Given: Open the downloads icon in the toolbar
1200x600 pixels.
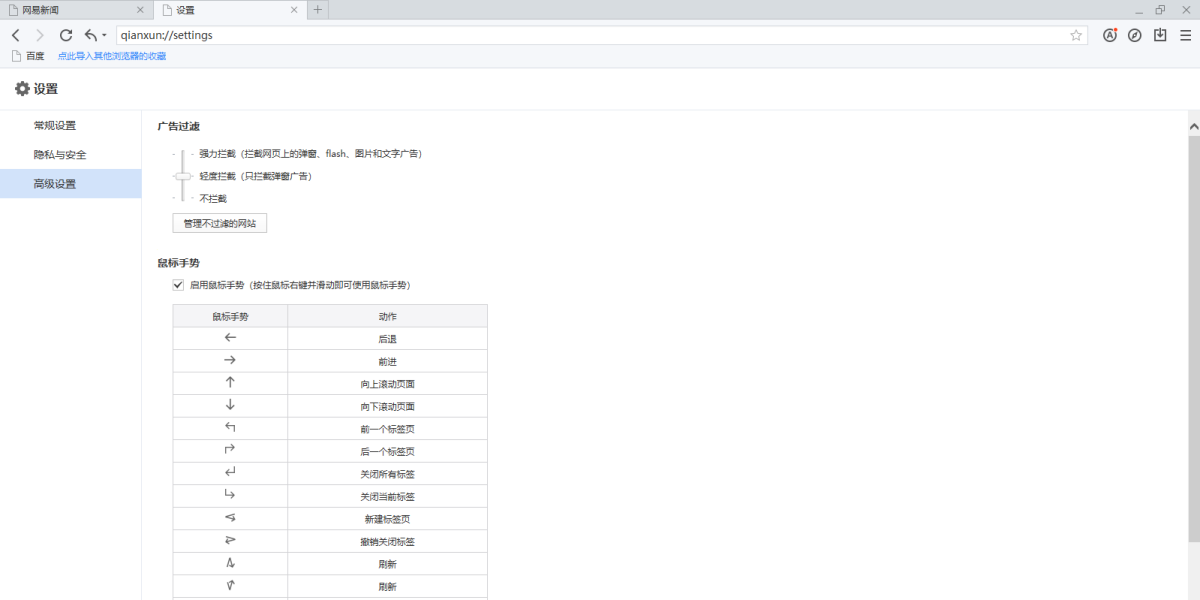Looking at the screenshot, I should tap(1160, 35).
